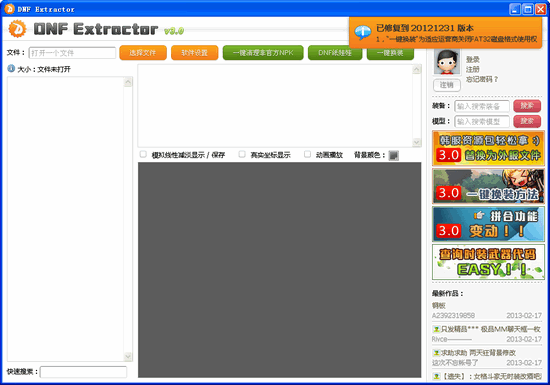Click the 文件 path input field
The width and height of the screenshot is (550, 385).
(72, 53)
